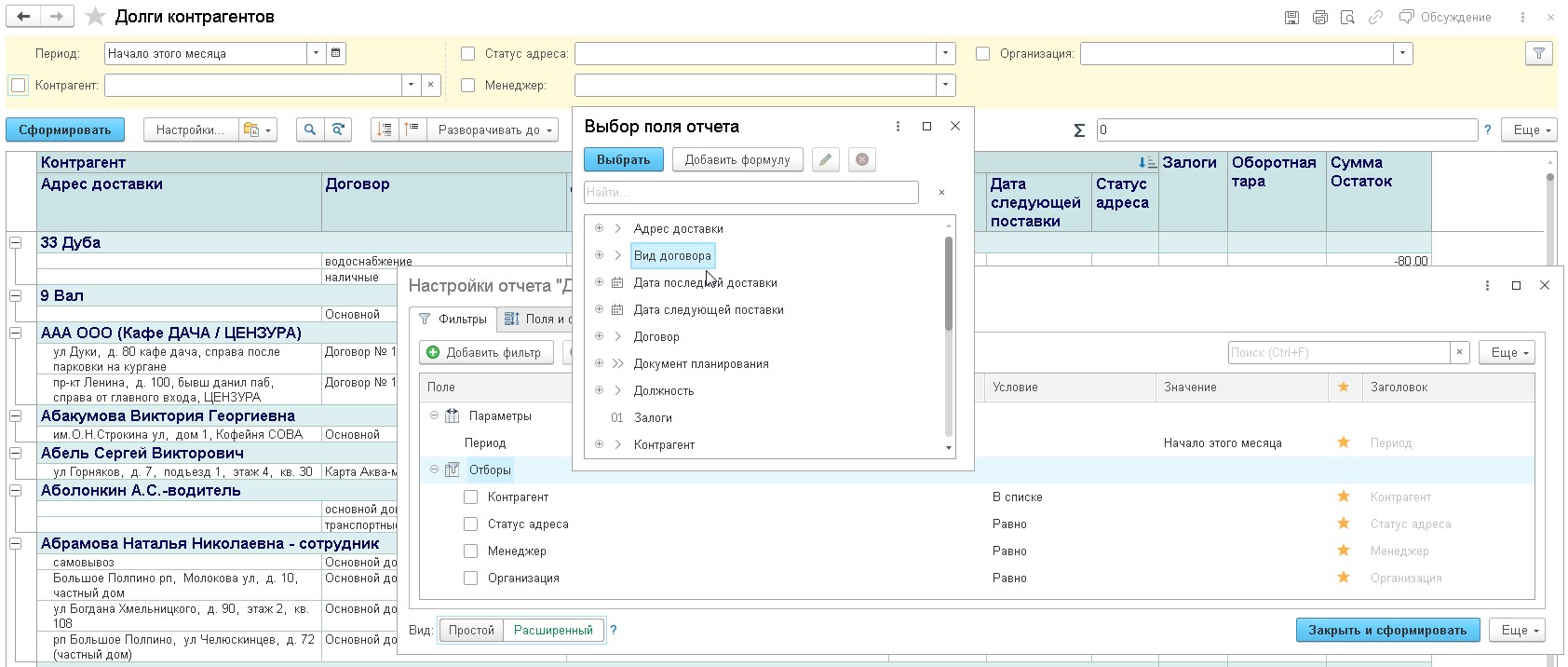Open the Period calendar picker icon

[336, 54]
